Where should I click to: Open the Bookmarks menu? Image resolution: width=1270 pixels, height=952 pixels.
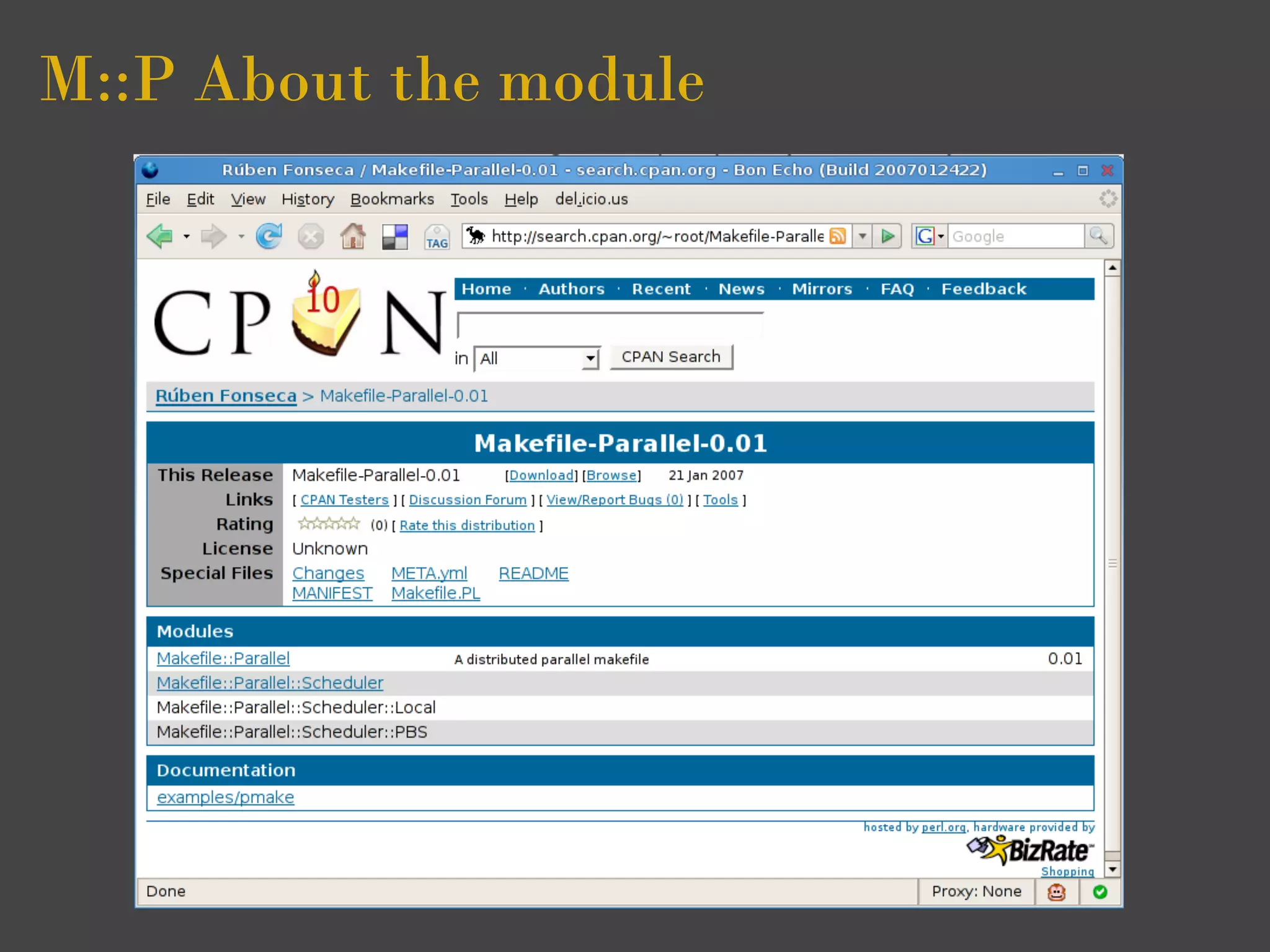[392, 200]
